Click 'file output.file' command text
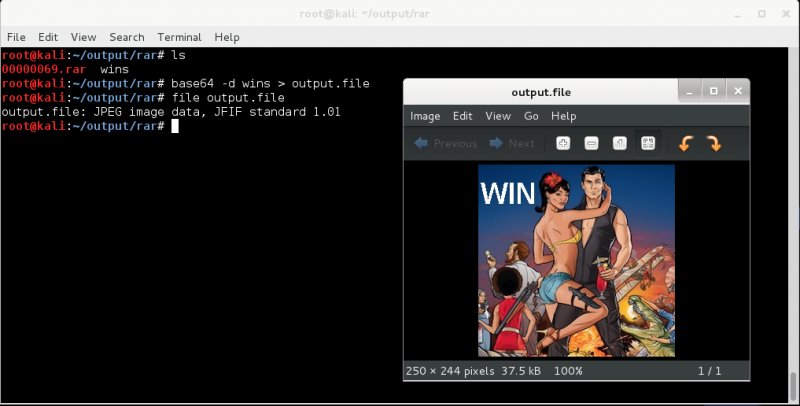Screen dimensions: 800x406 pyautogui.click(x=228, y=98)
